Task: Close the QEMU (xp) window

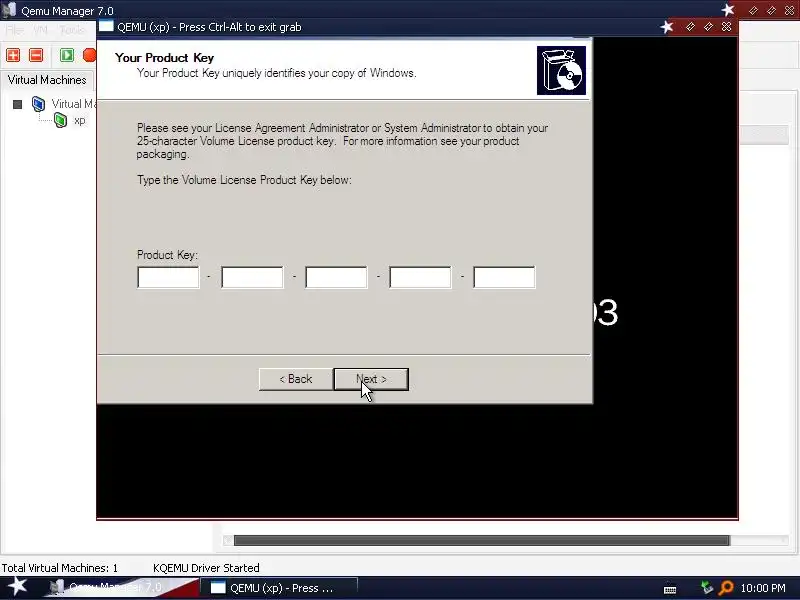Action: [727, 27]
